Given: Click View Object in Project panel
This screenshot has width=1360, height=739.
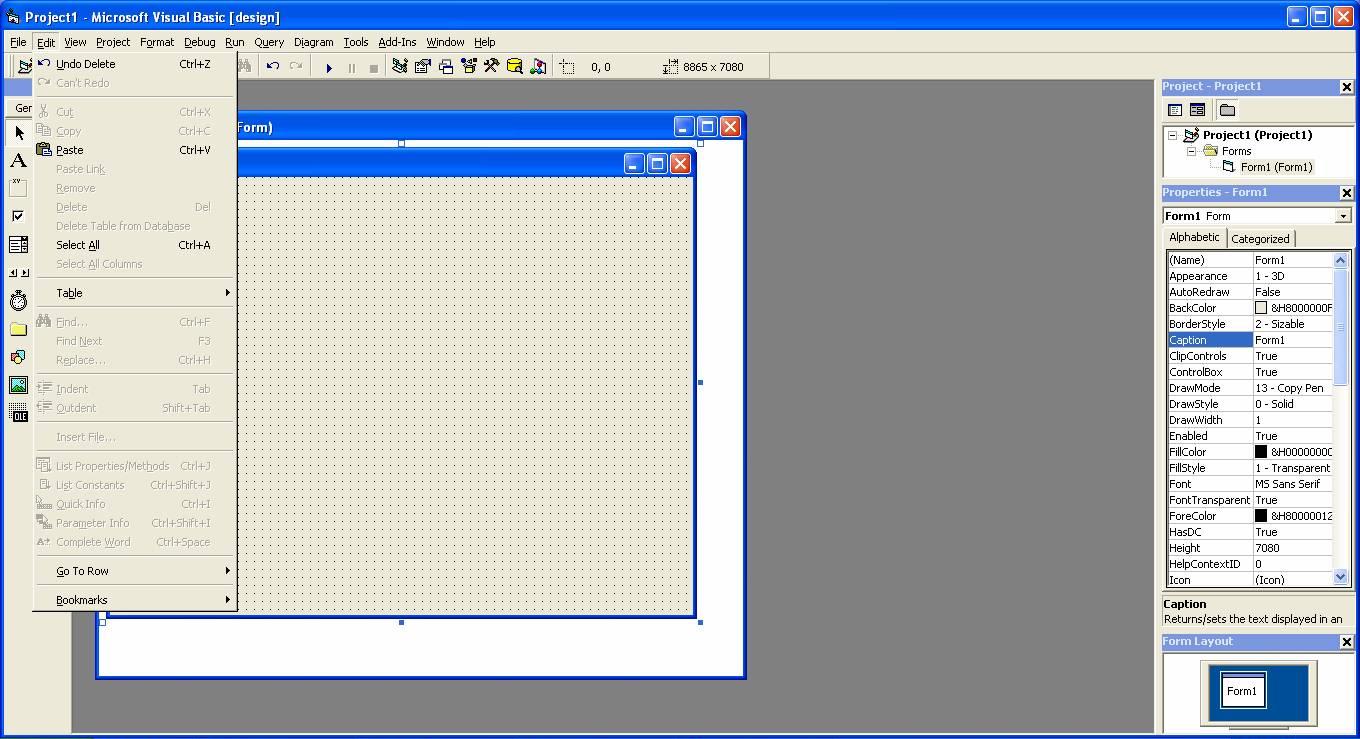Looking at the screenshot, I should (1197, 110).
